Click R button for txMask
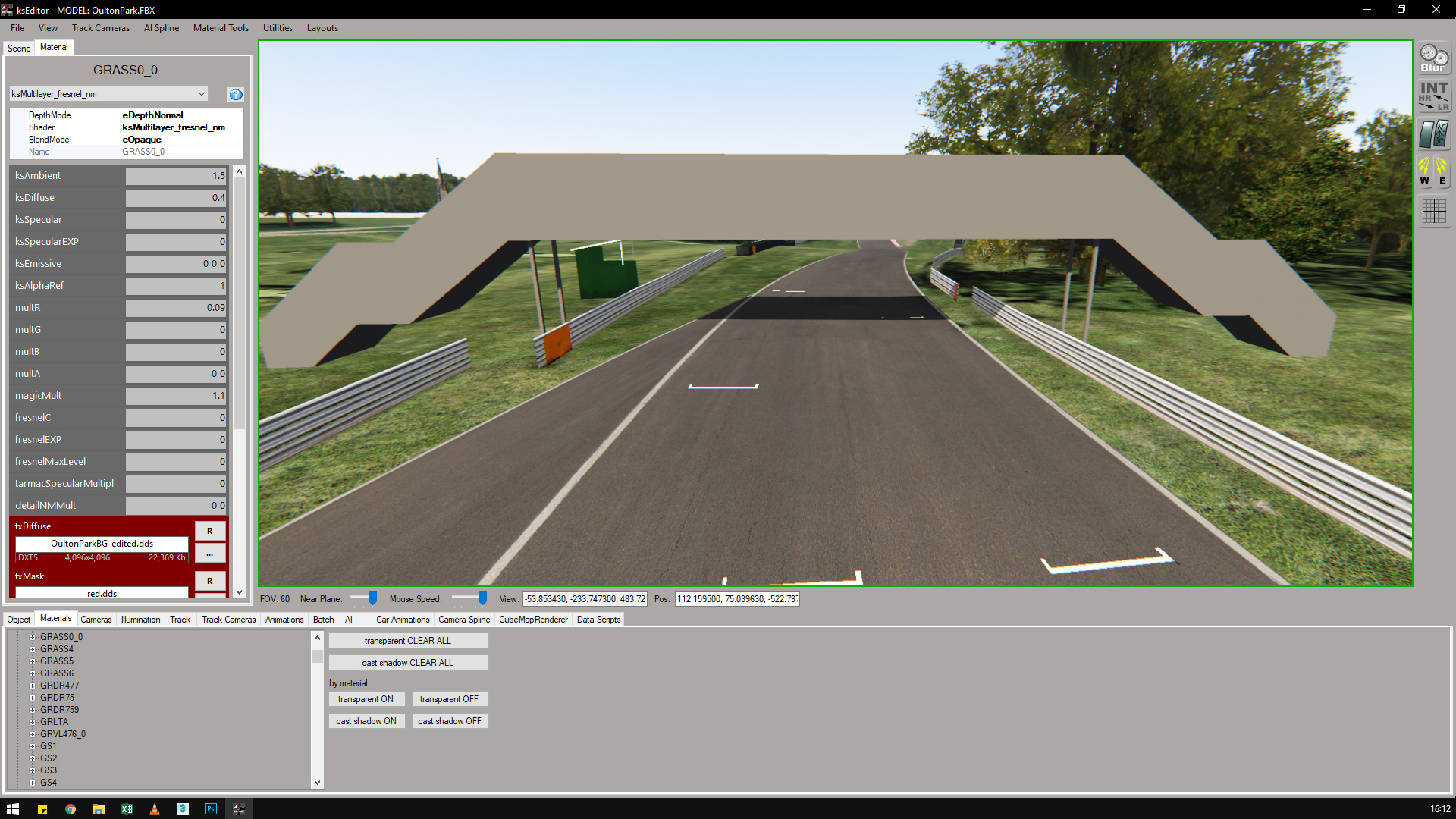 [210, 581]
